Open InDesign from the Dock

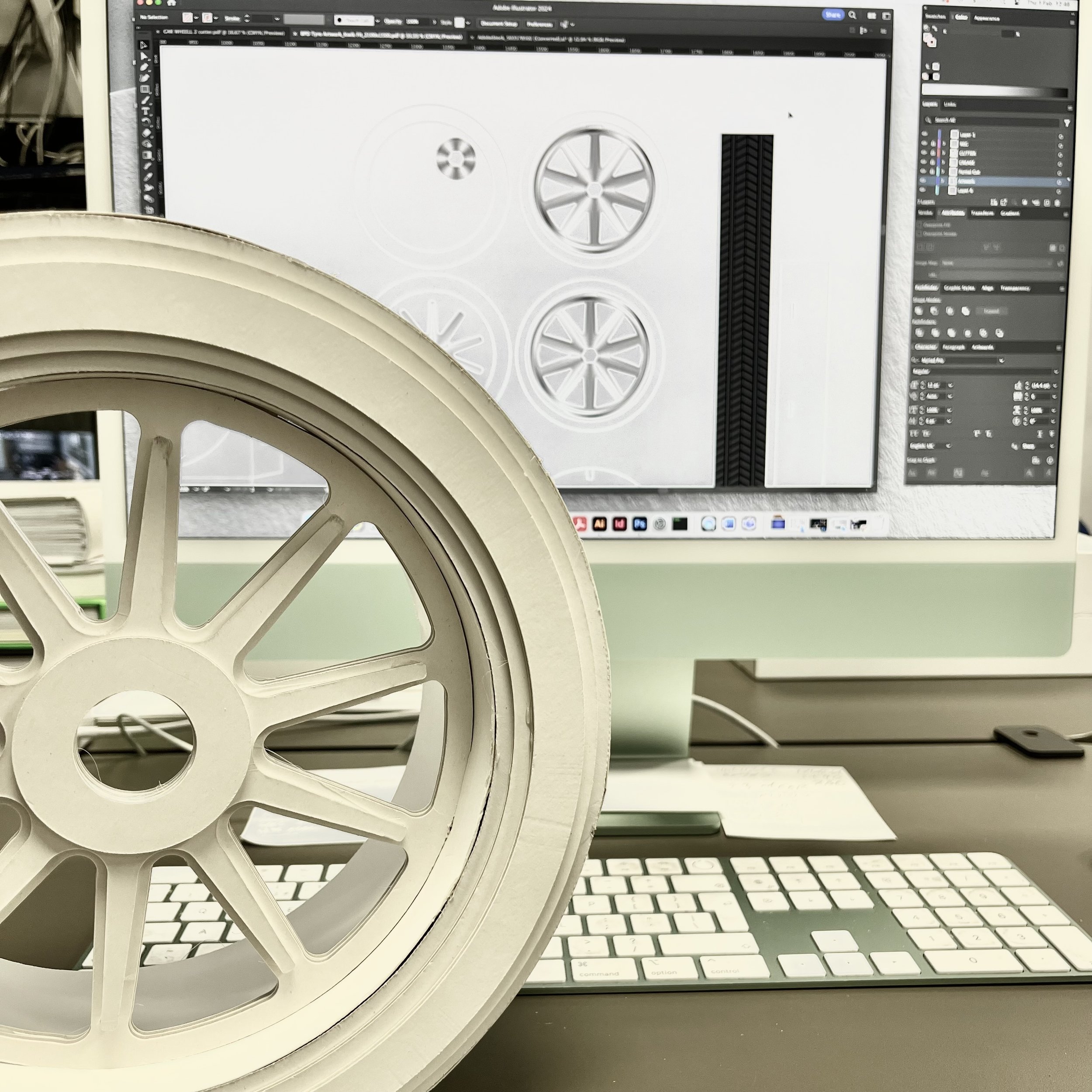619,524
